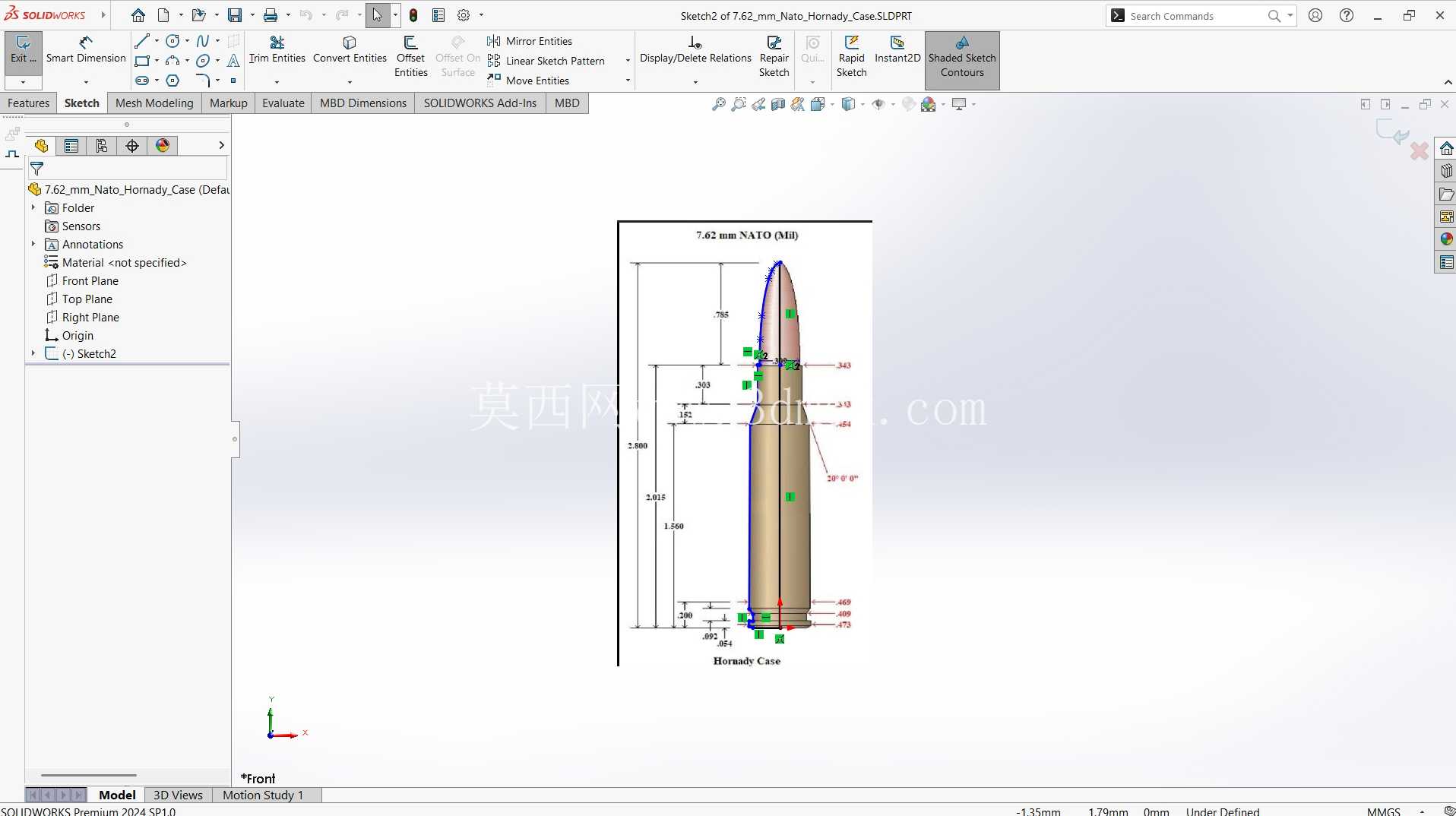
Task: Click the Trim Entities tool
Action: click(277, 50)
